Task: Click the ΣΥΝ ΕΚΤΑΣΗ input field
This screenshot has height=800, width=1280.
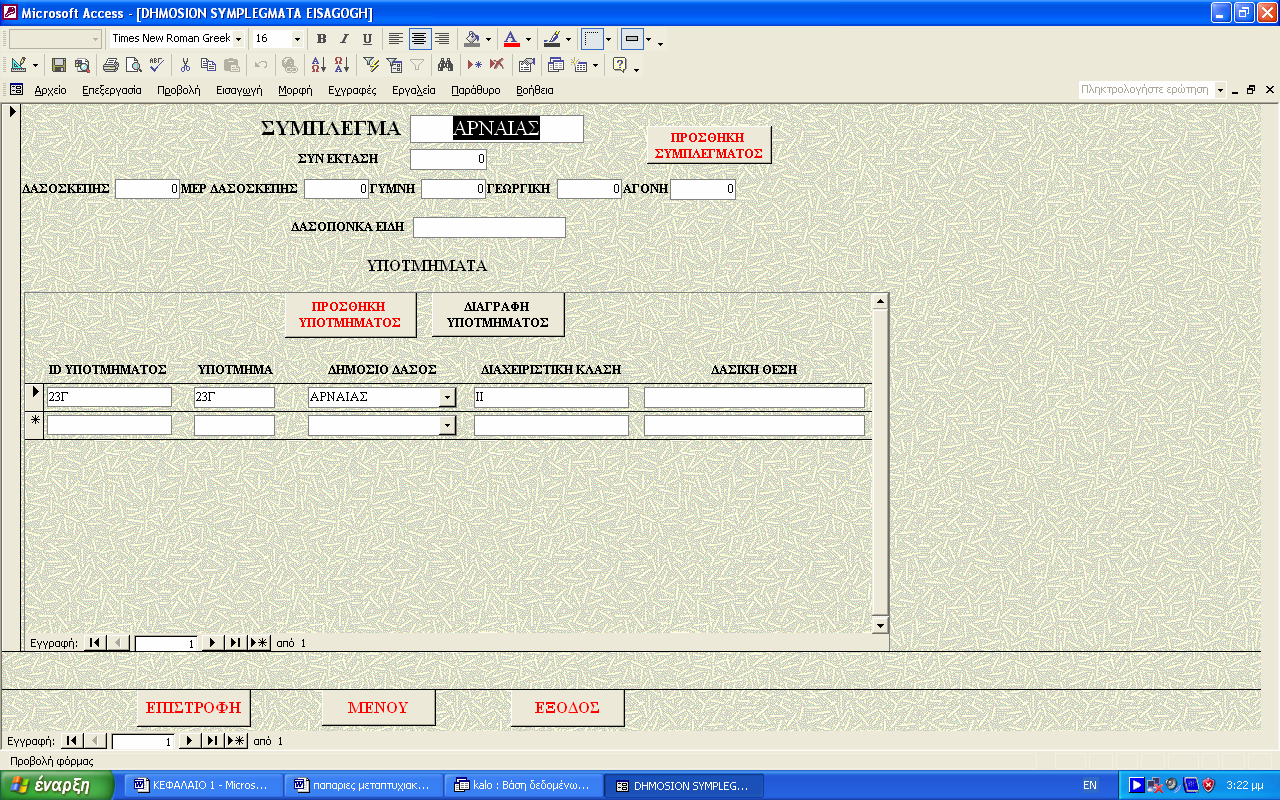Action: pyautogui.click(x=449, y=158)
